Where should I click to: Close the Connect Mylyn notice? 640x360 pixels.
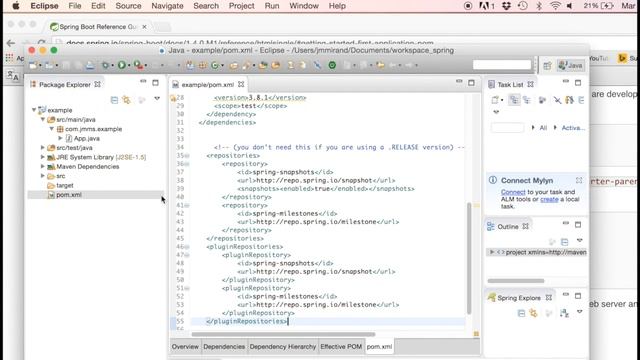(579, 180)
